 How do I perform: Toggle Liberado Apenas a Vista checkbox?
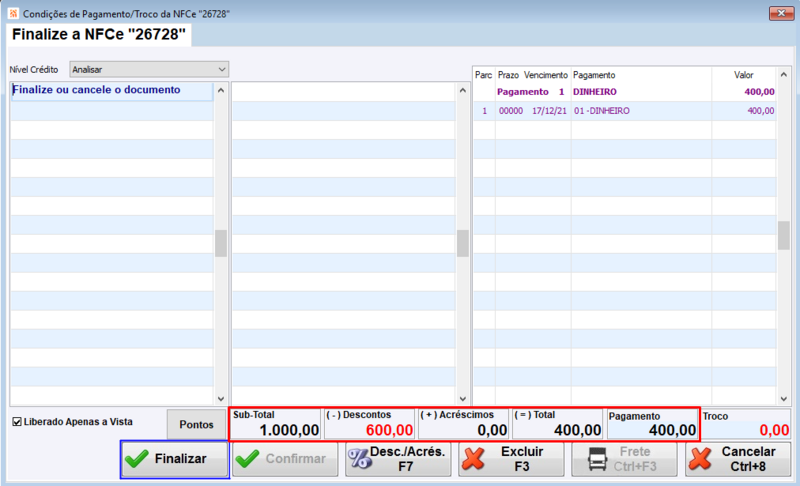point(17,422)
